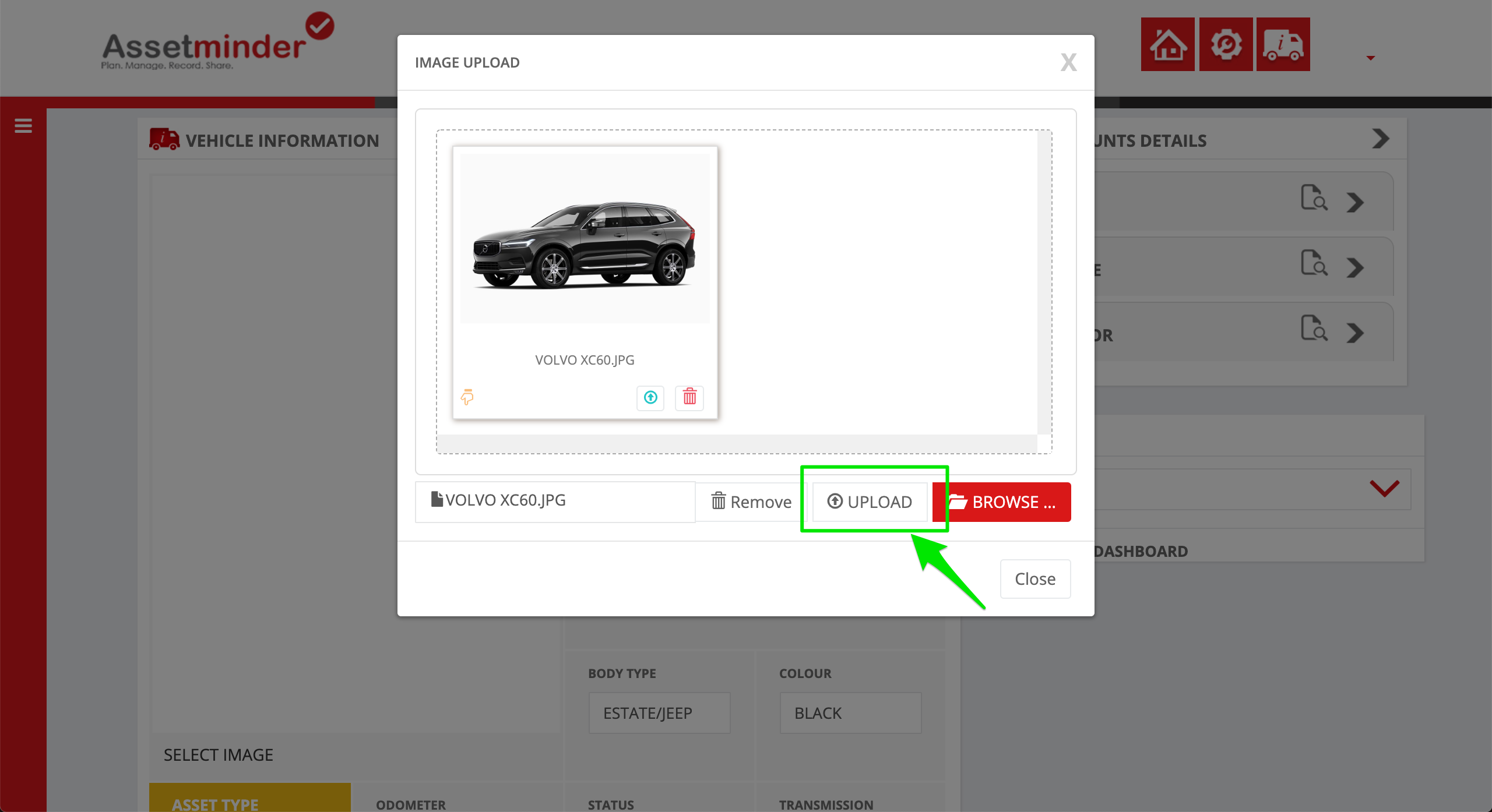
Task: Click the red BROWSE button
Action: pyautogui.click(x=1002, y=502)
